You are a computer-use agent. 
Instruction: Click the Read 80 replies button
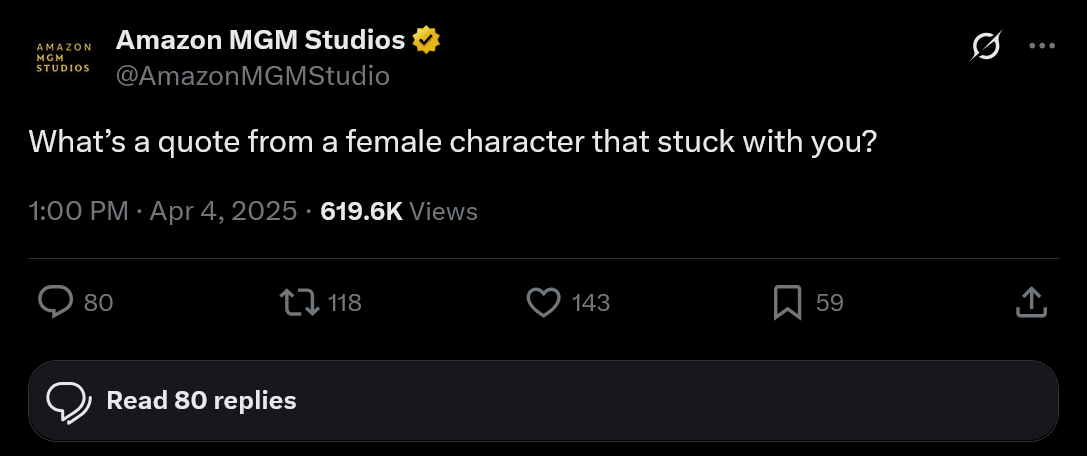[x=543, y=401]
